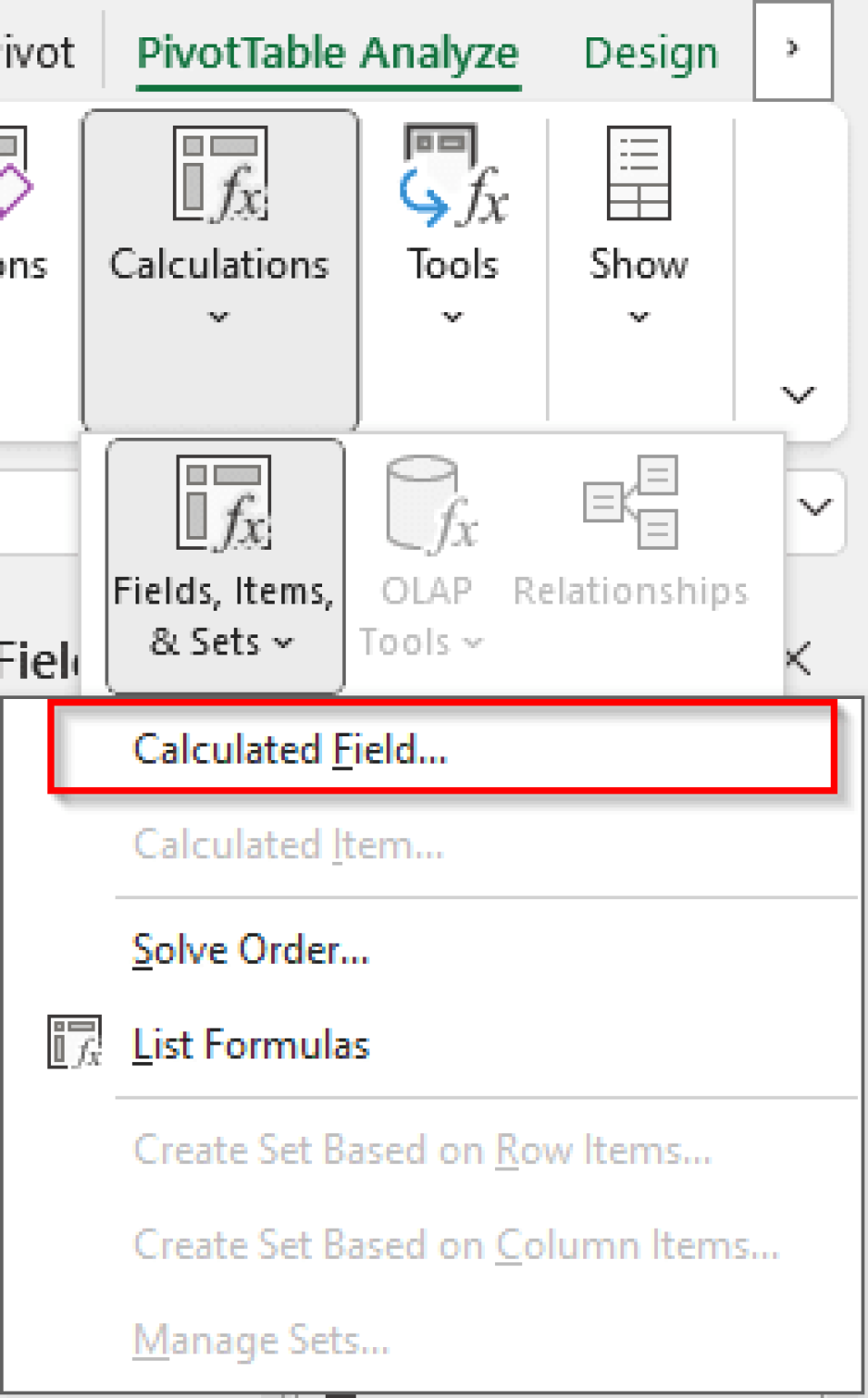Expand the Calculations dropdown chevron
Screen dimensions: 868x1398
[x=218, y=317]
